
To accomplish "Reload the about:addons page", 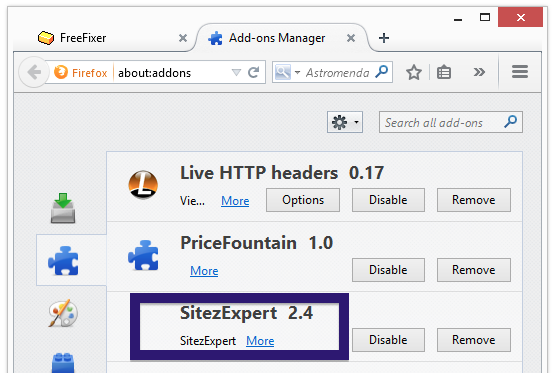I will pos(254,72).
